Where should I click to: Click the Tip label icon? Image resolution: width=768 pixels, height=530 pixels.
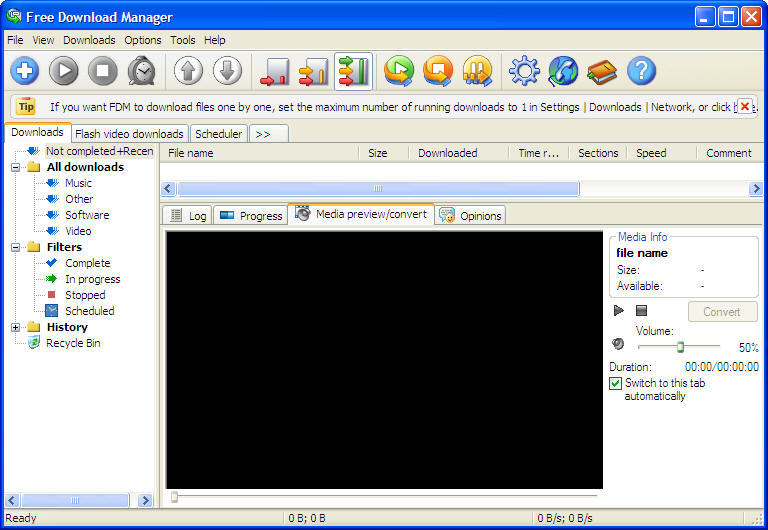point(26,106)
